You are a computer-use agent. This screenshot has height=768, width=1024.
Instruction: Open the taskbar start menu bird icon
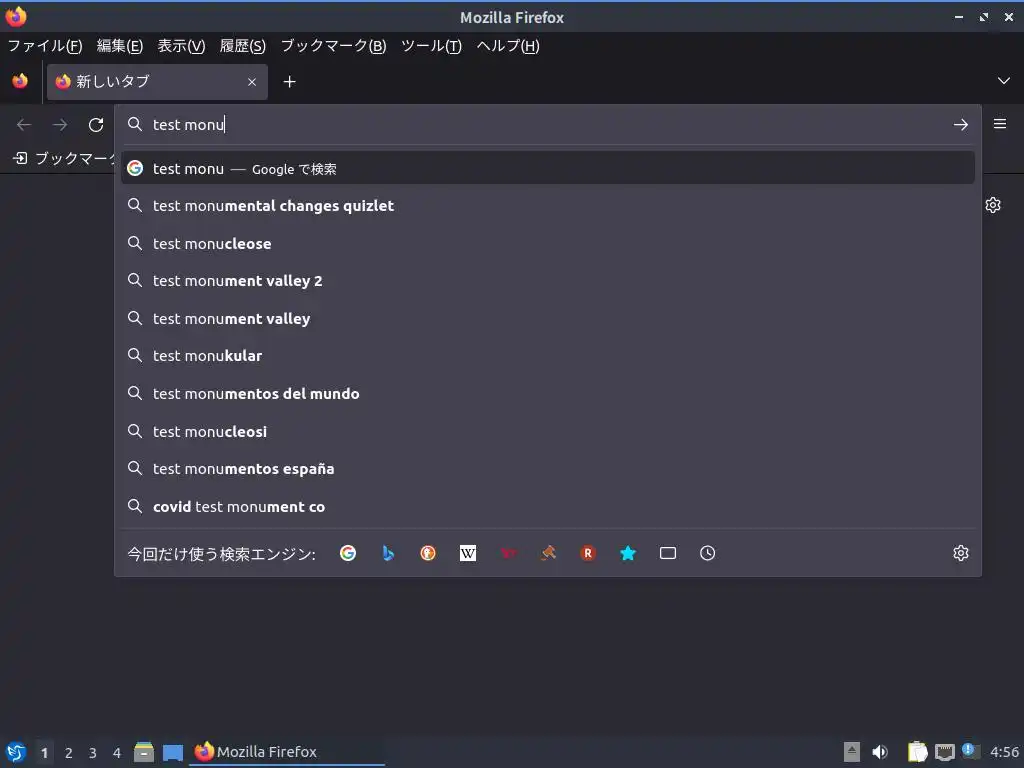[x=16, y=752]
